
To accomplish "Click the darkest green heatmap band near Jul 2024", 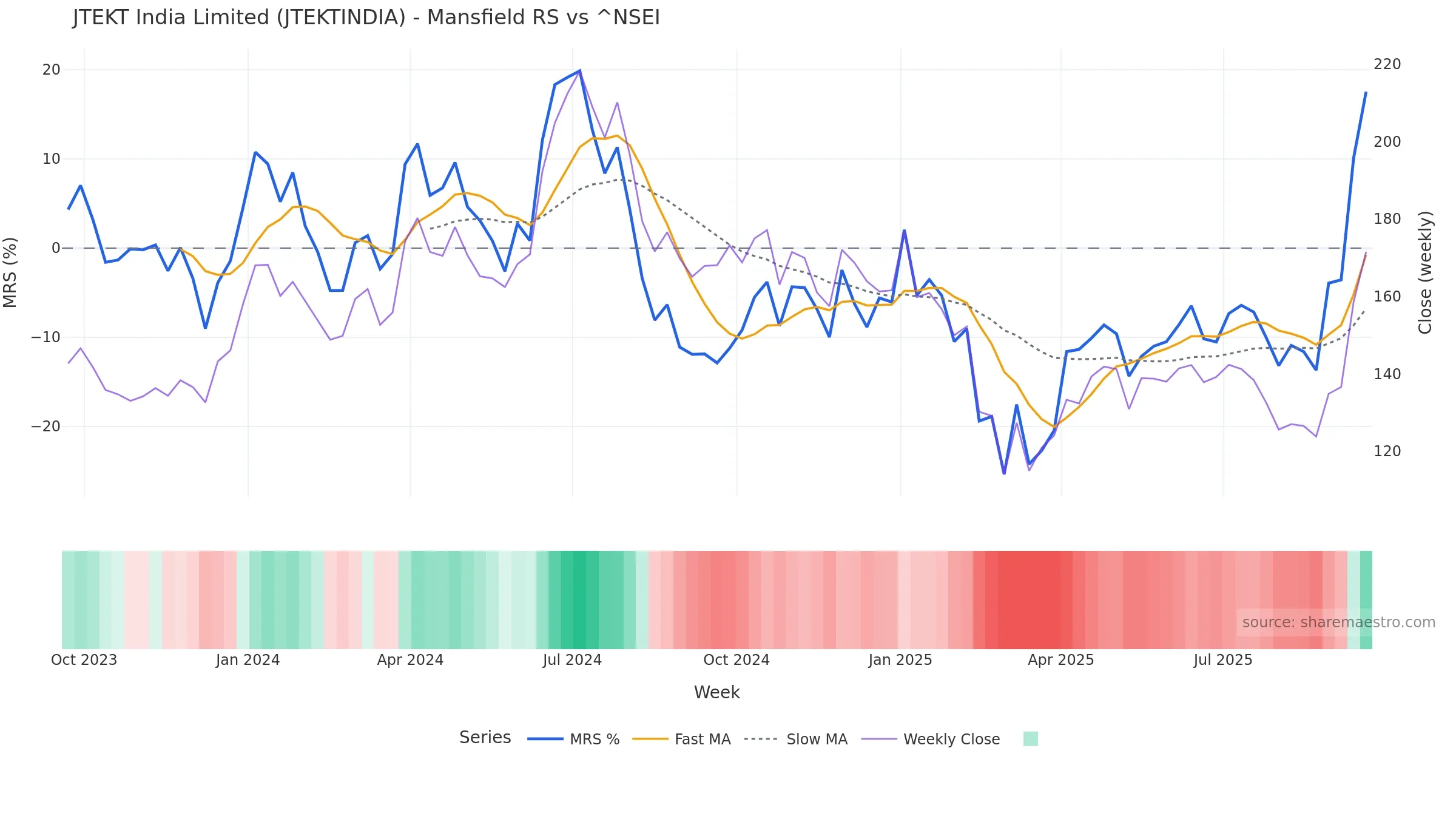I will coord(580,600).
